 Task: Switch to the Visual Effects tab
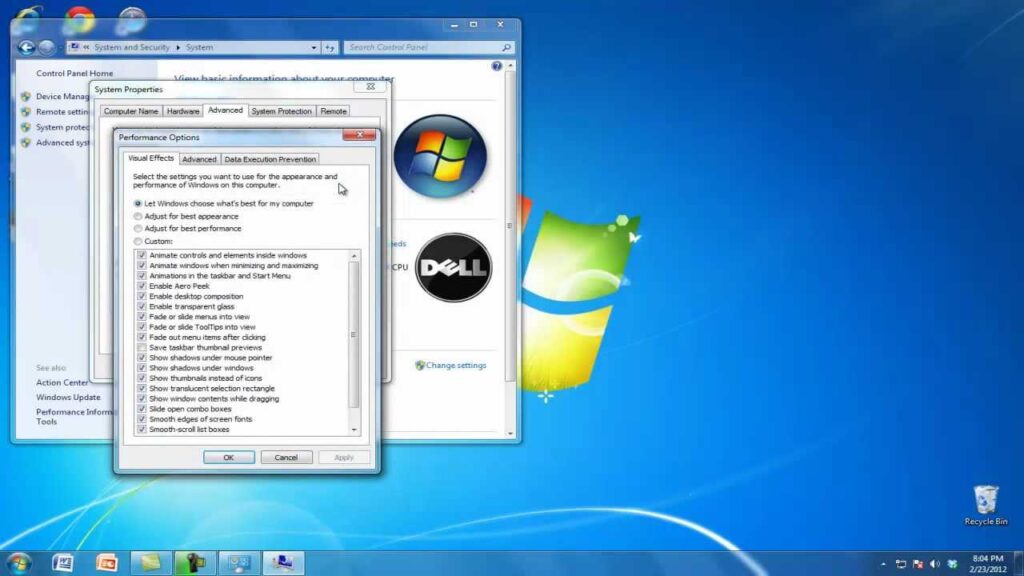pyautogui.click(x=151, y=158)
